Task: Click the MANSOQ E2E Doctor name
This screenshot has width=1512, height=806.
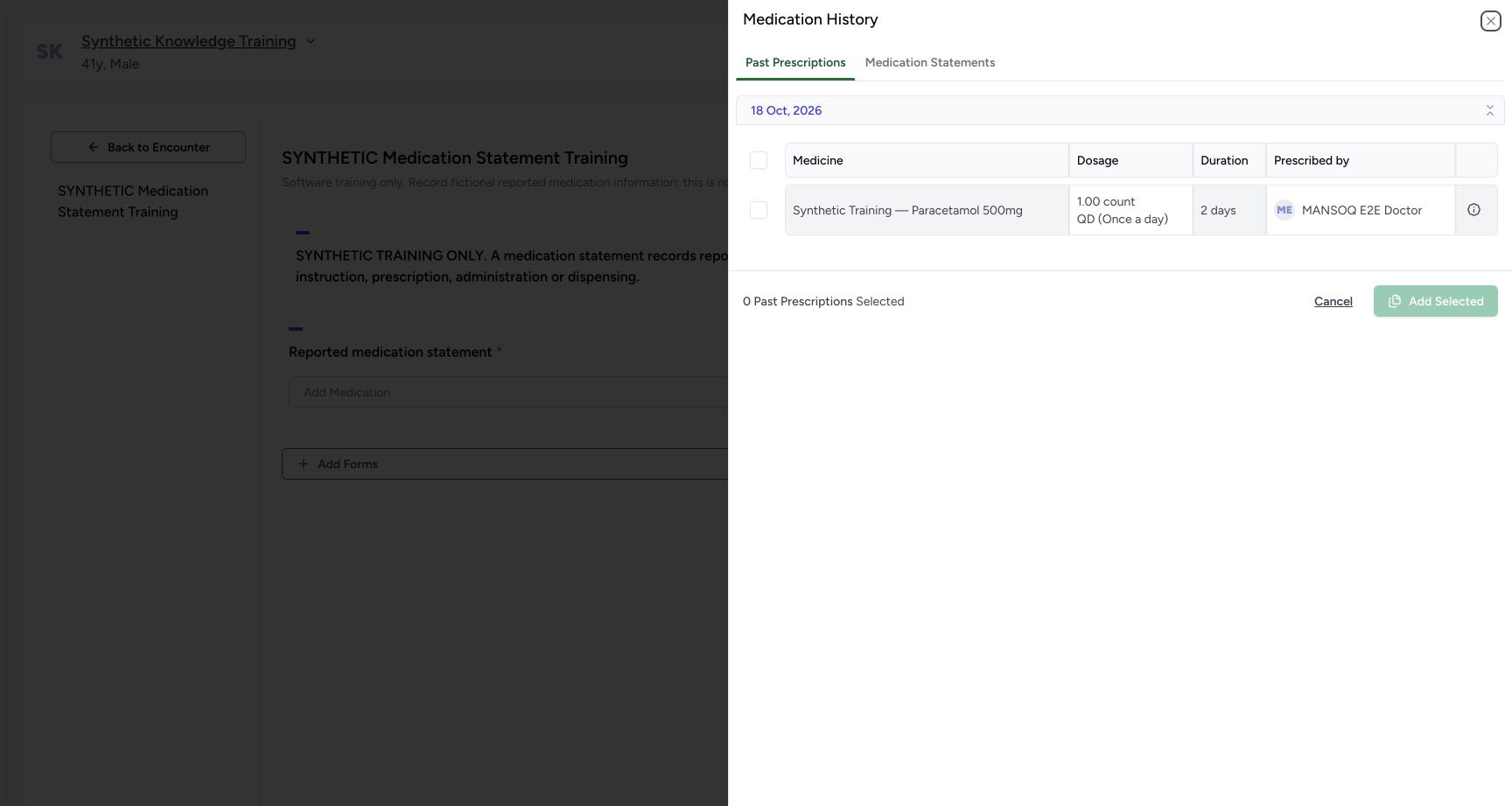Action: tap(1361, 210)
